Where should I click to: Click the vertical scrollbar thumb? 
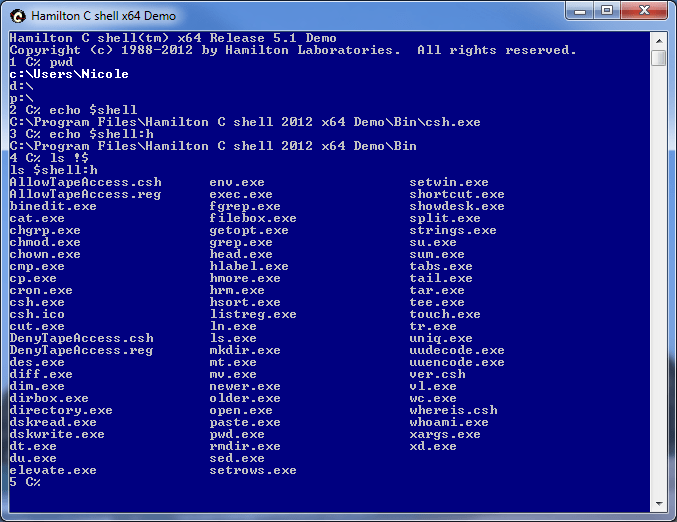tap(659, 58)
